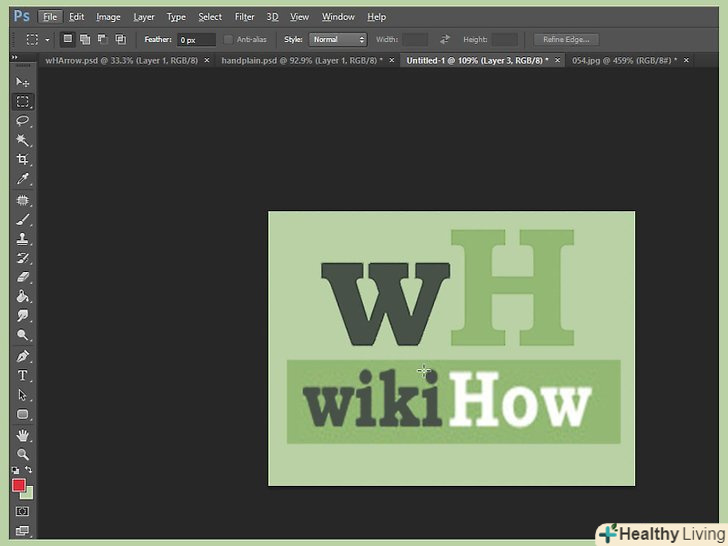
Task: Click the Refine Edge button
Action: click(566, 40)
